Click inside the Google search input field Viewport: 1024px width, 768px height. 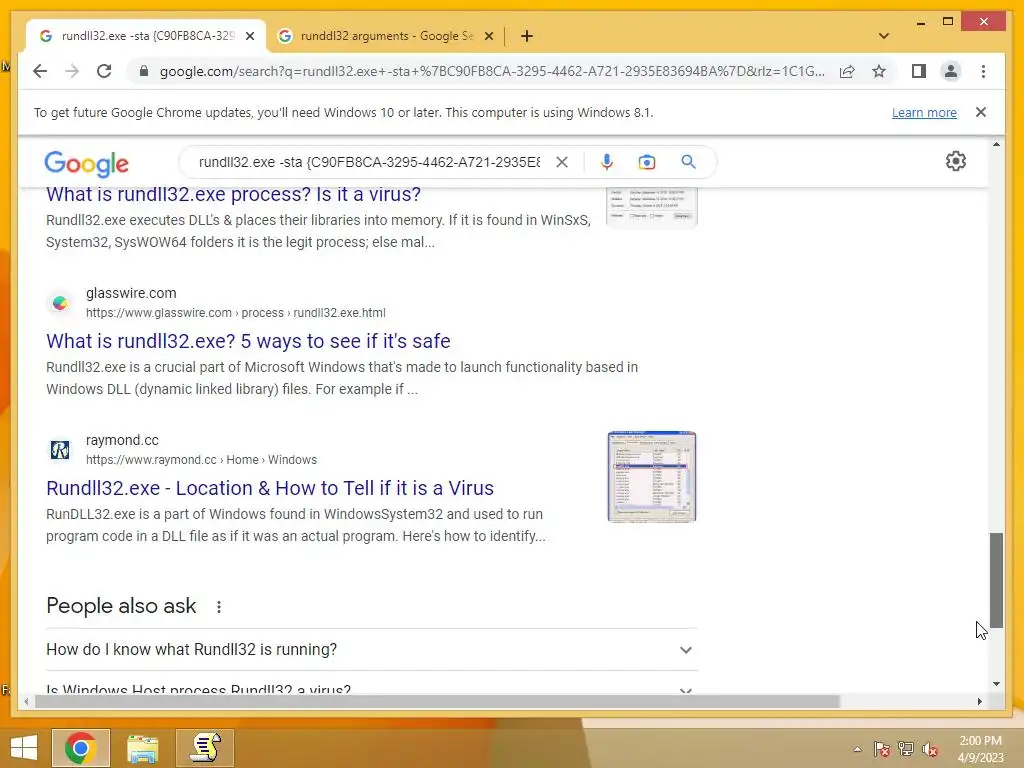point(370,162)
